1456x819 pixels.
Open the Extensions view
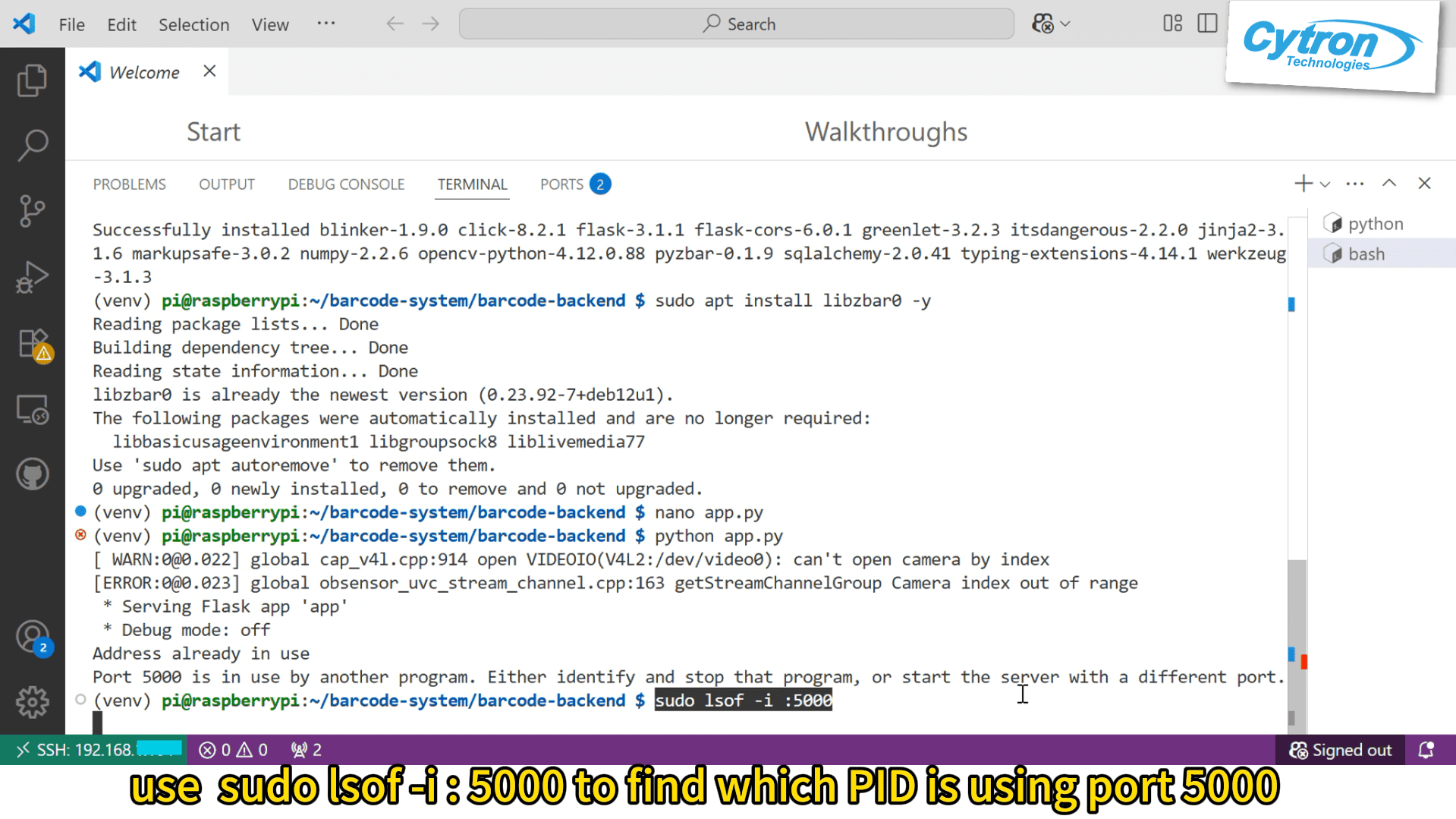tap(32, 342)
